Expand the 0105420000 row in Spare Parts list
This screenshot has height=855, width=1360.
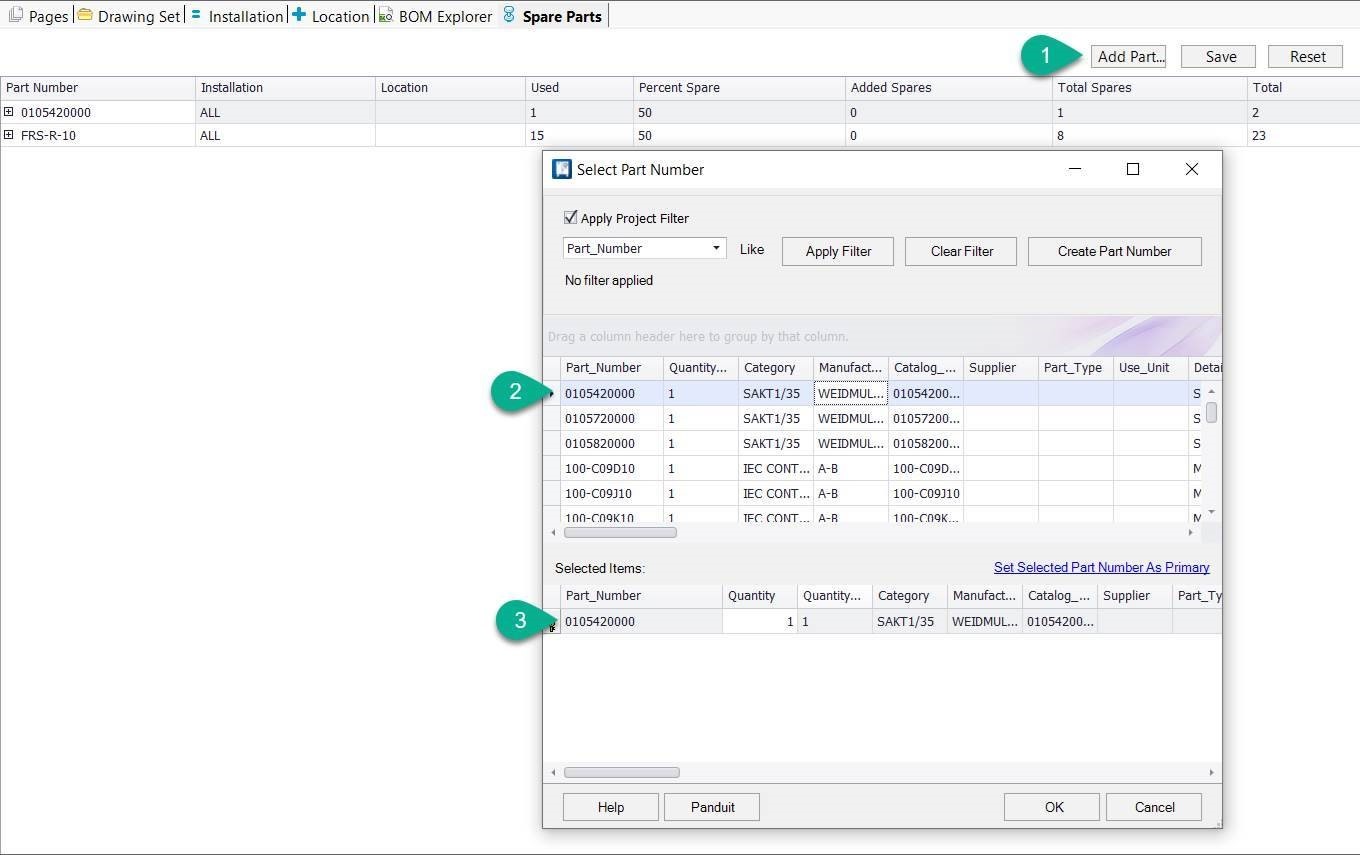tap(10, 112)
